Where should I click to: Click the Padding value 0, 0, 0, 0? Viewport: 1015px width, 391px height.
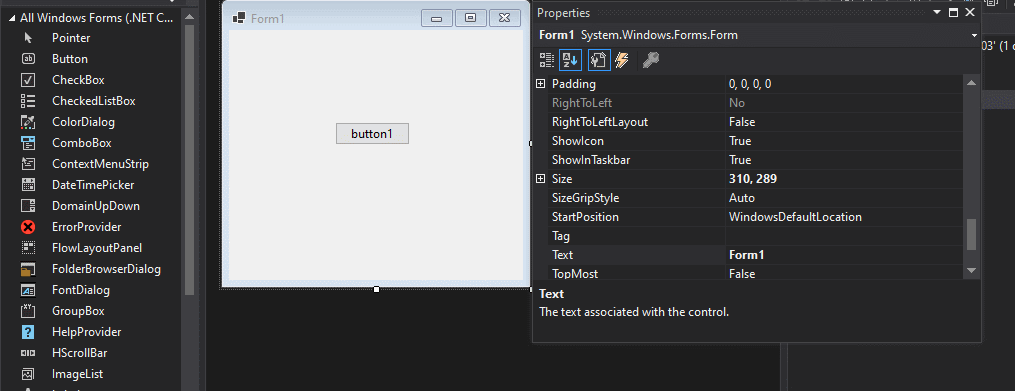point(750,84)
